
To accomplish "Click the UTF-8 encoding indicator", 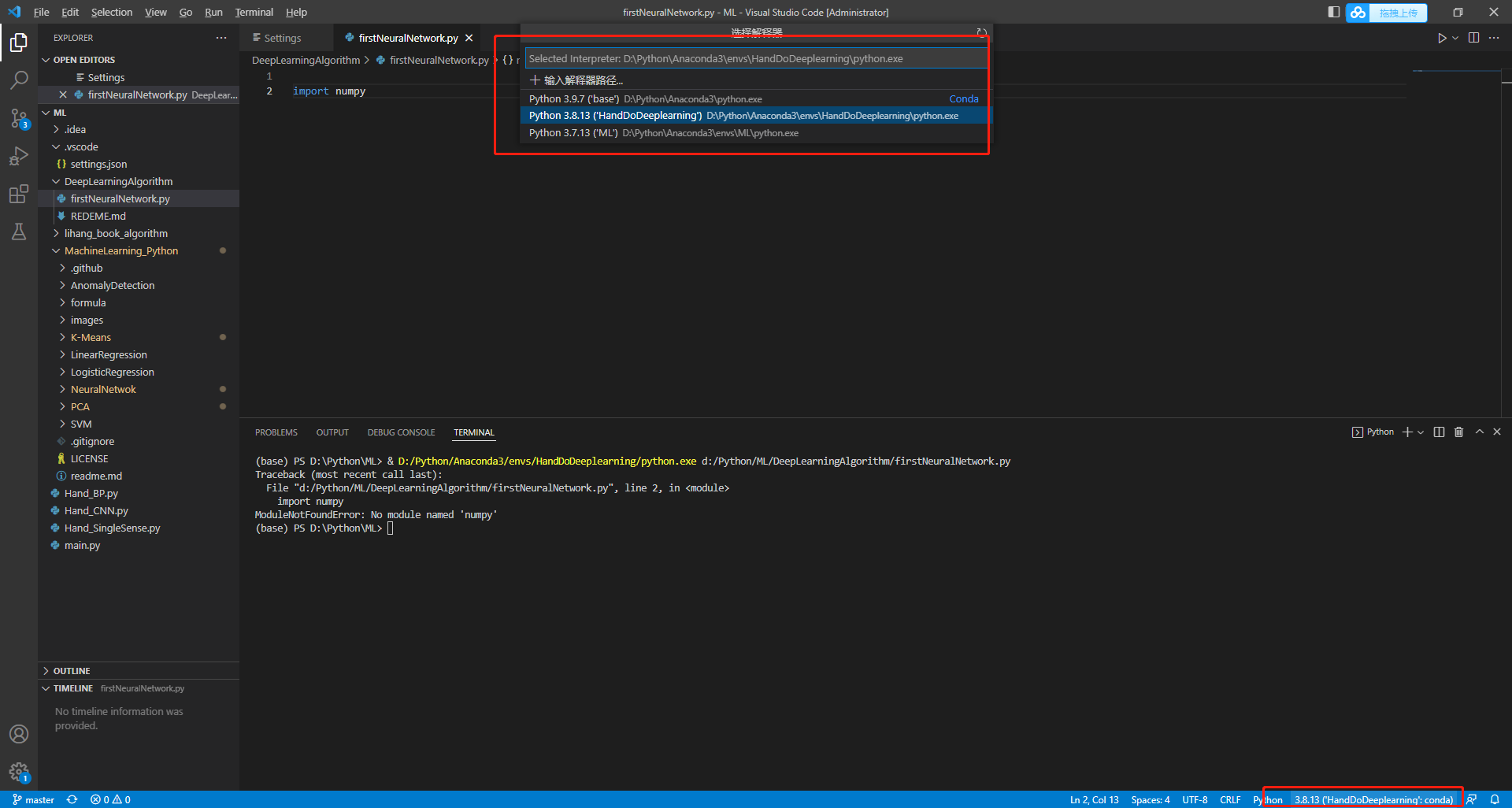I will pyautogui.click(x=1194, y=799).
